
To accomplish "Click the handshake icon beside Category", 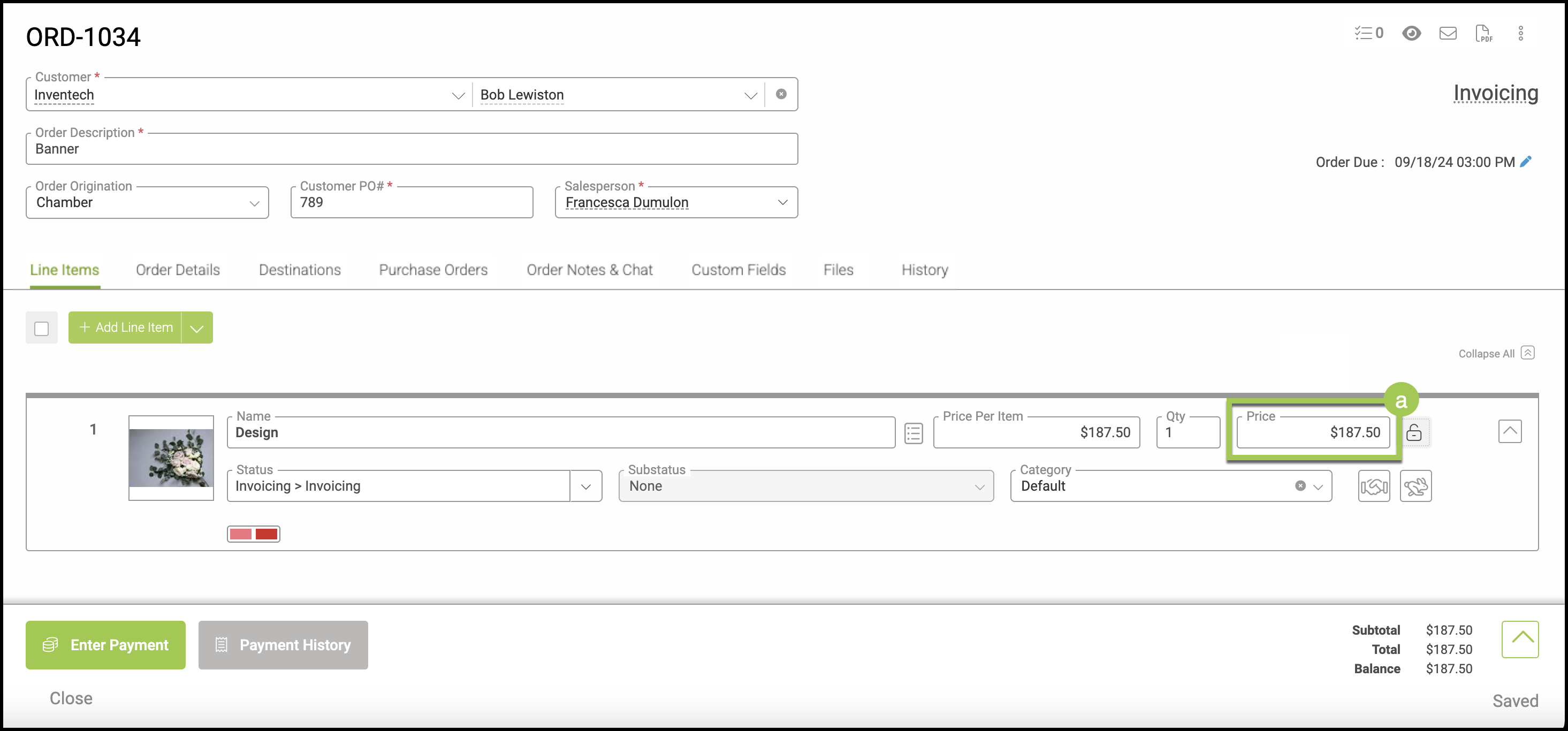I will 1373,486.
